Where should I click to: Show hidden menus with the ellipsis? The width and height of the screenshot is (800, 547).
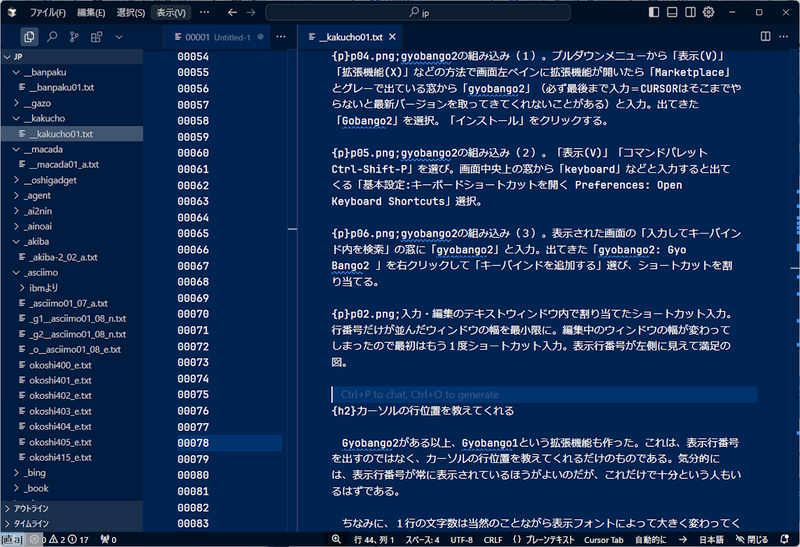(204, 12)
